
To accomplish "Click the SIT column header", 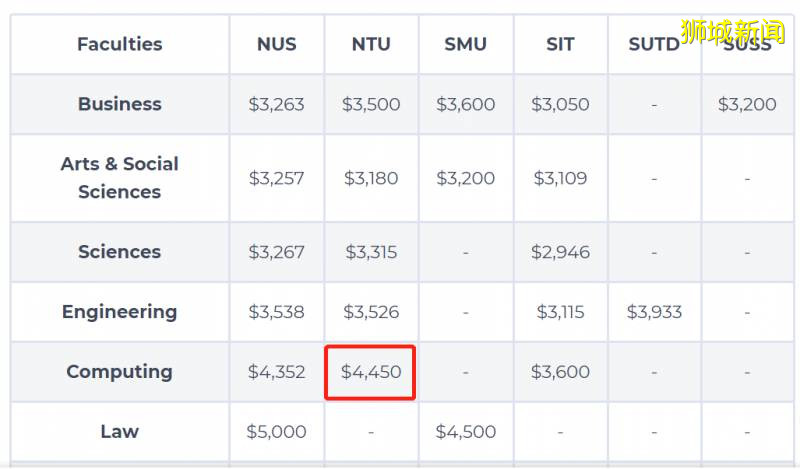I will tap(560, 44).
